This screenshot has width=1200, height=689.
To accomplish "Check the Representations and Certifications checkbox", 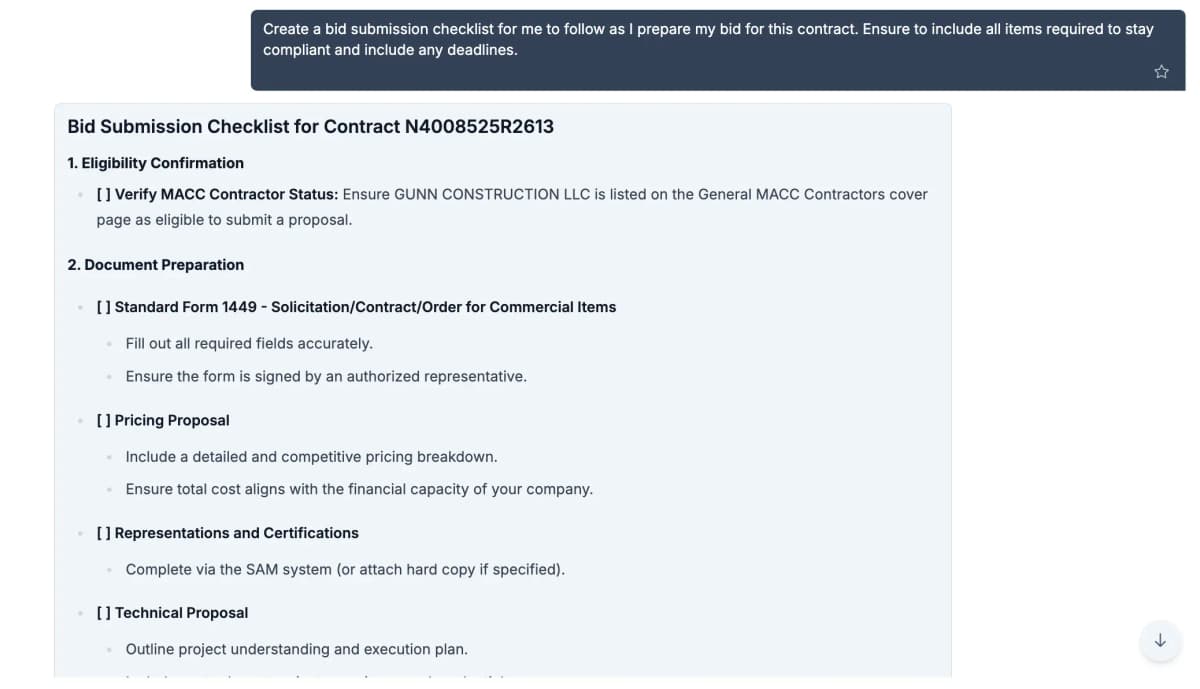I will tap(102, 533).
